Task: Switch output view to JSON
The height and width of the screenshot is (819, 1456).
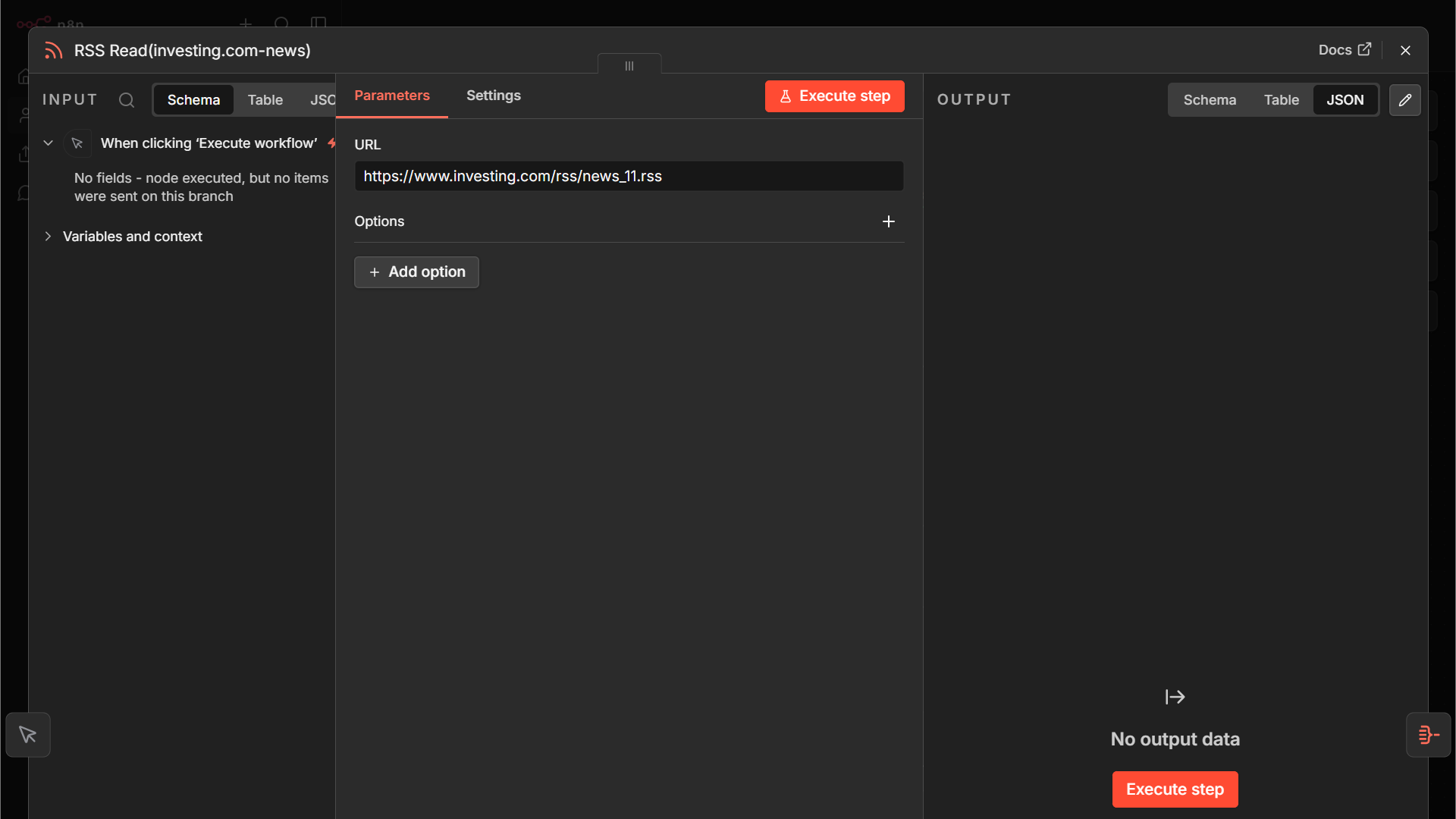Action: click(x=1345, y=100)
